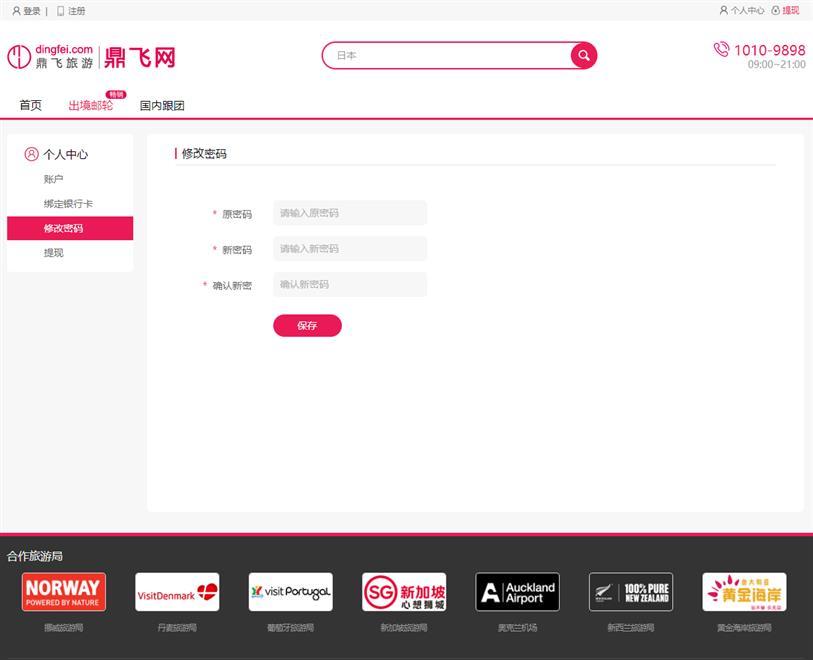Click the Singapore tourism board logo
The width and height of the screenshot is (813, 660).
click(x=404, y=592)
